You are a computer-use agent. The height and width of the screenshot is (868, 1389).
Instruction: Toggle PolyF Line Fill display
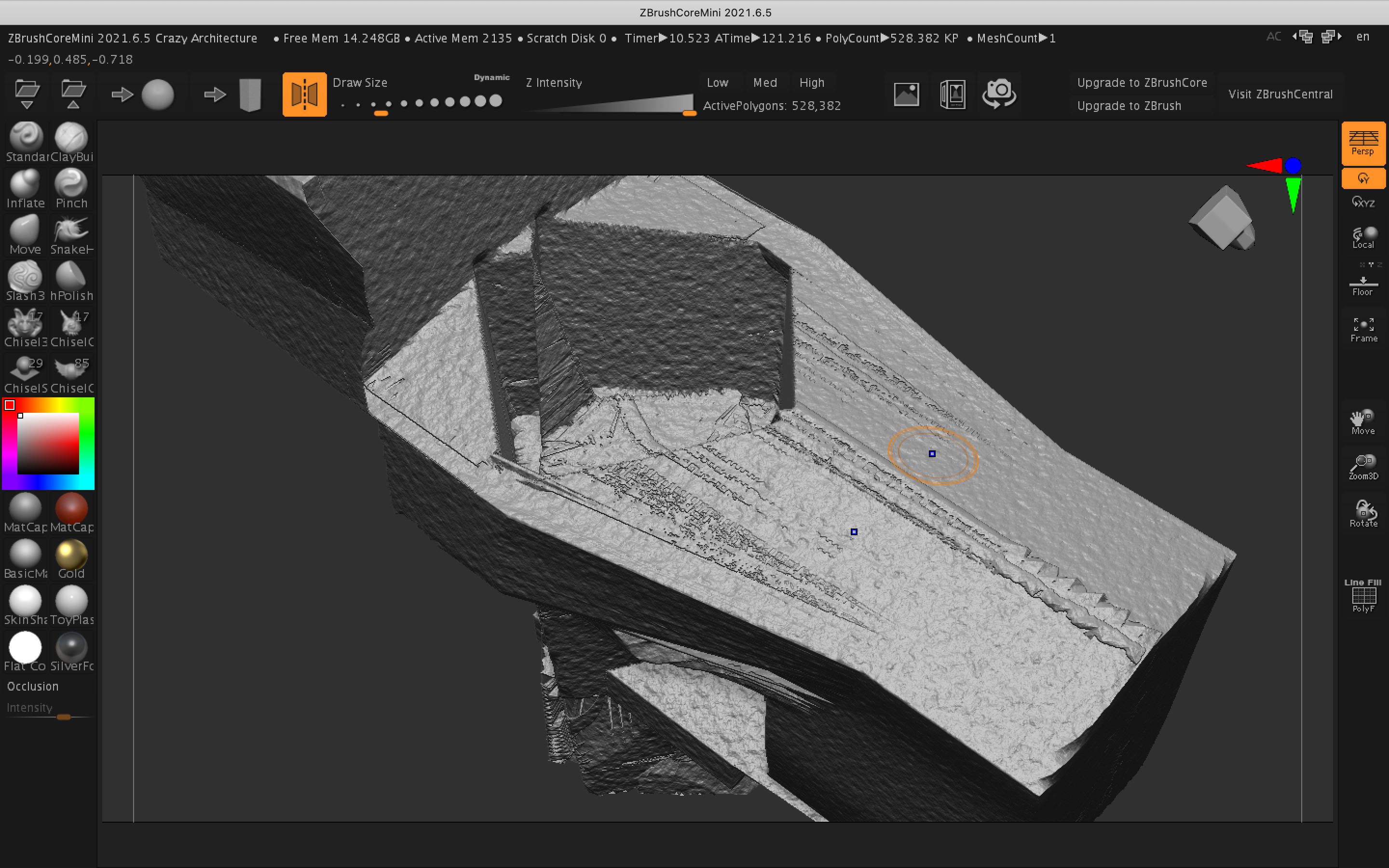click(1363, 596)
